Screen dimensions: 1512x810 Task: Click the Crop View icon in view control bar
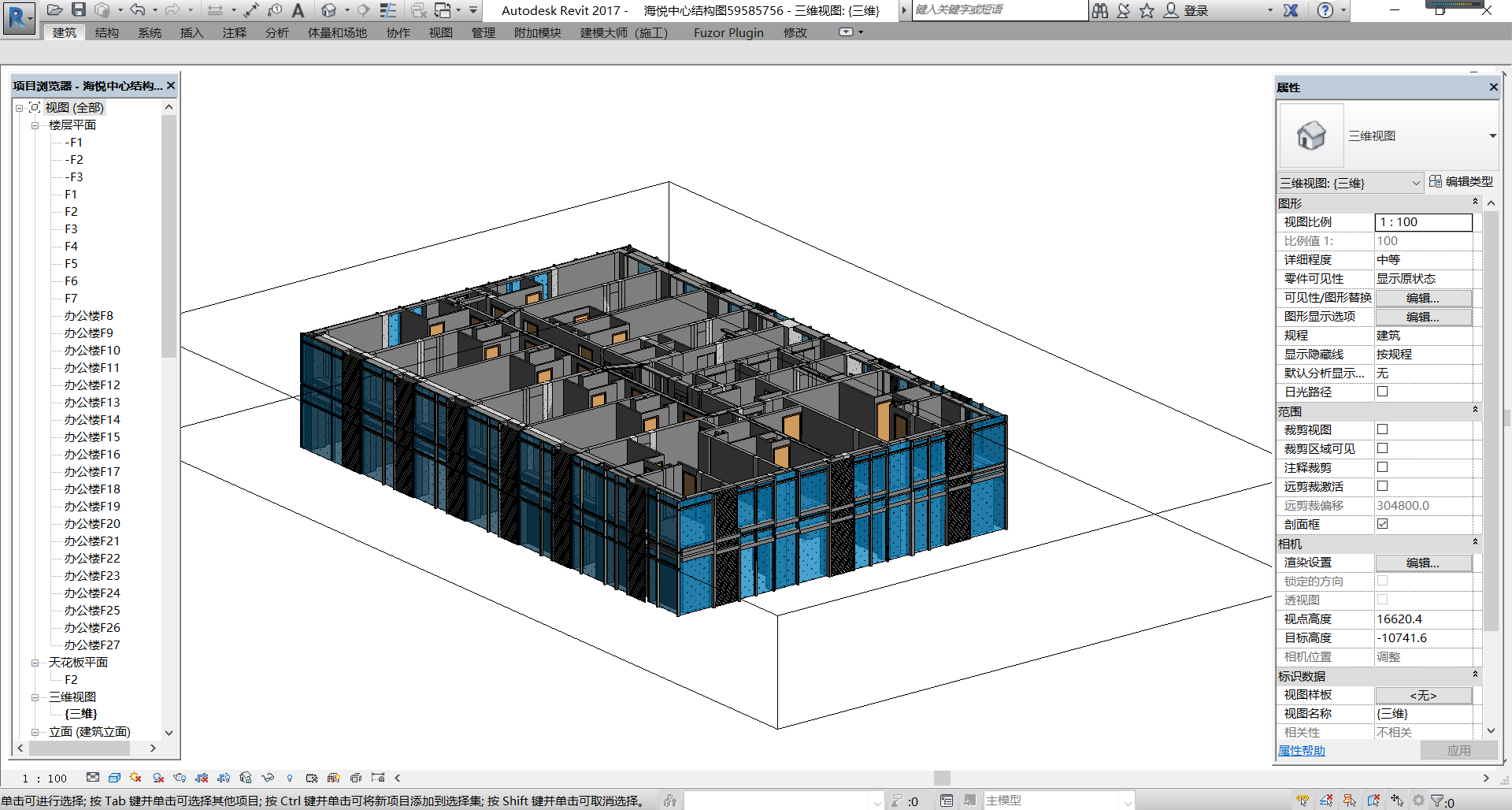(202, 778)
